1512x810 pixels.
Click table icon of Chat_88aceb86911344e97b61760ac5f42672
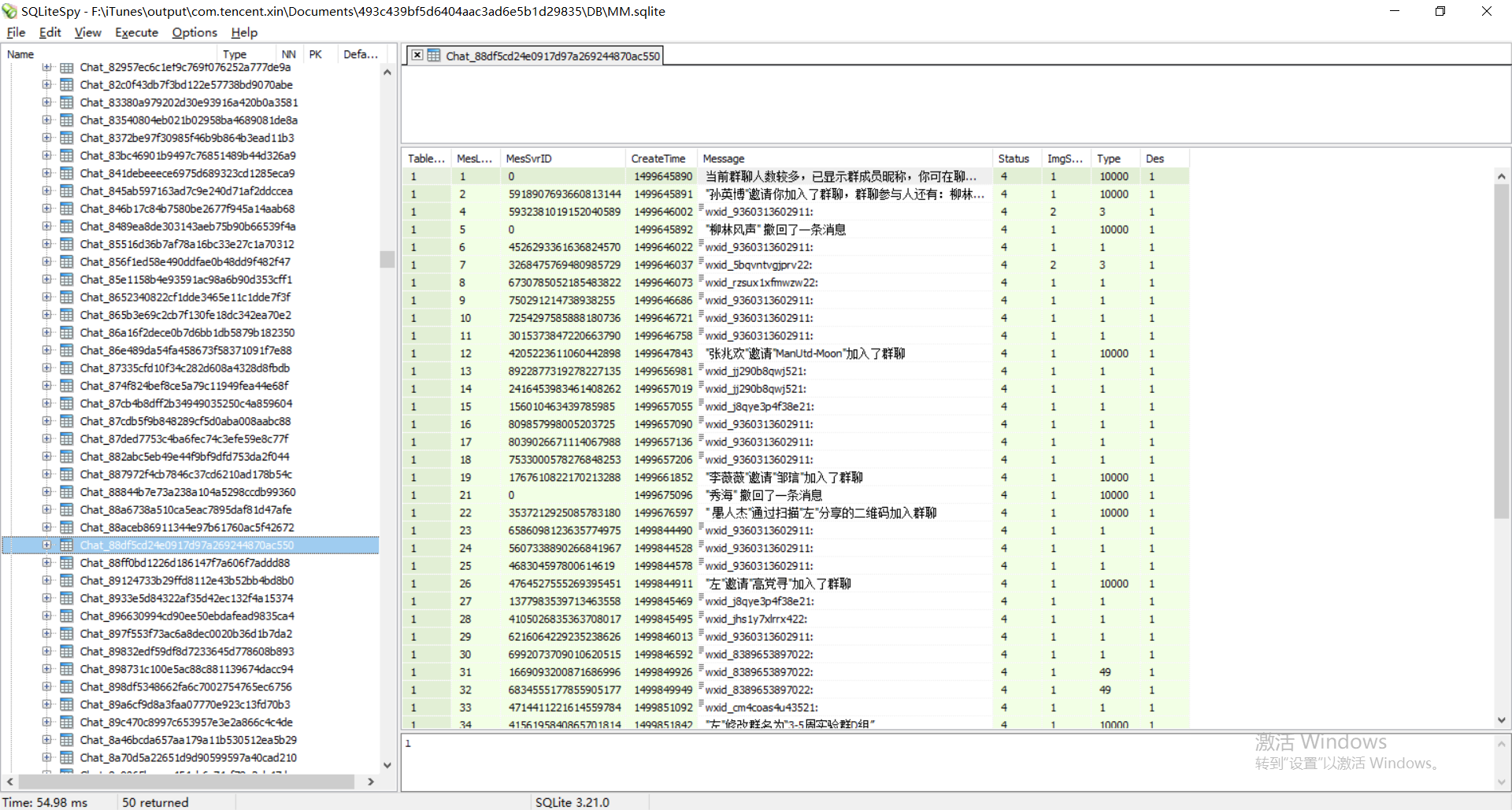point(67,527)
